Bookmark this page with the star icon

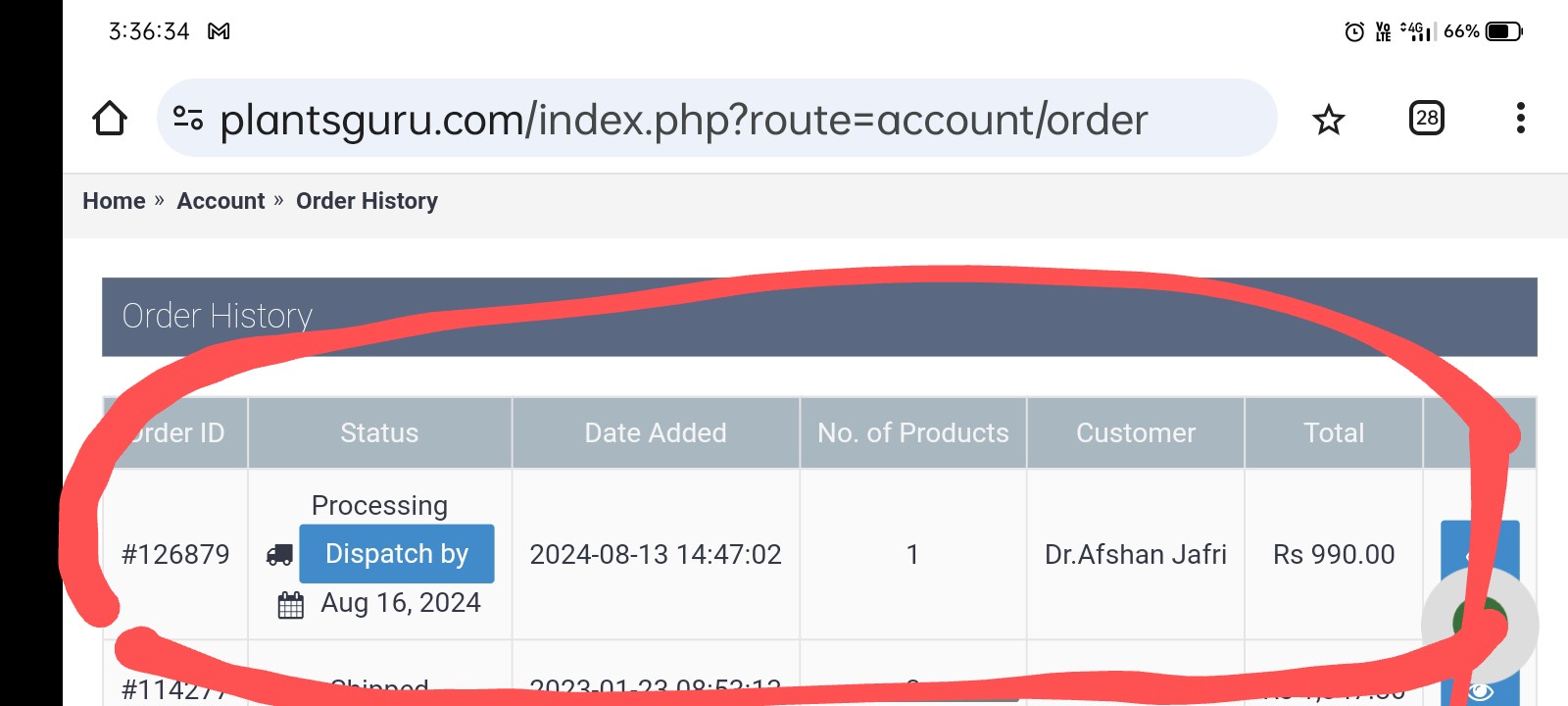coord(1328,120)
